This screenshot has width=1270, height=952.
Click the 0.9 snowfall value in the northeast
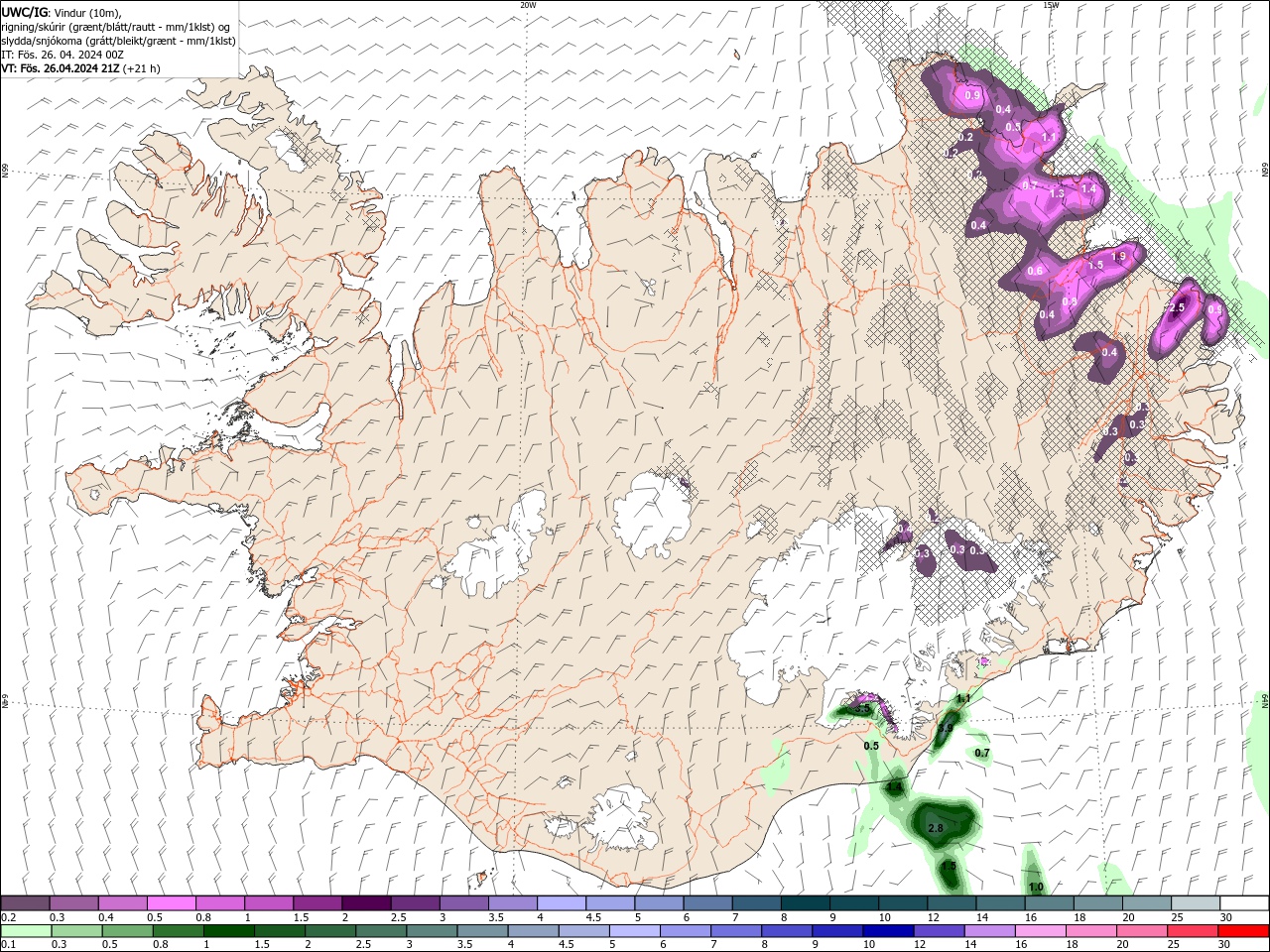[x=972, y=95]
